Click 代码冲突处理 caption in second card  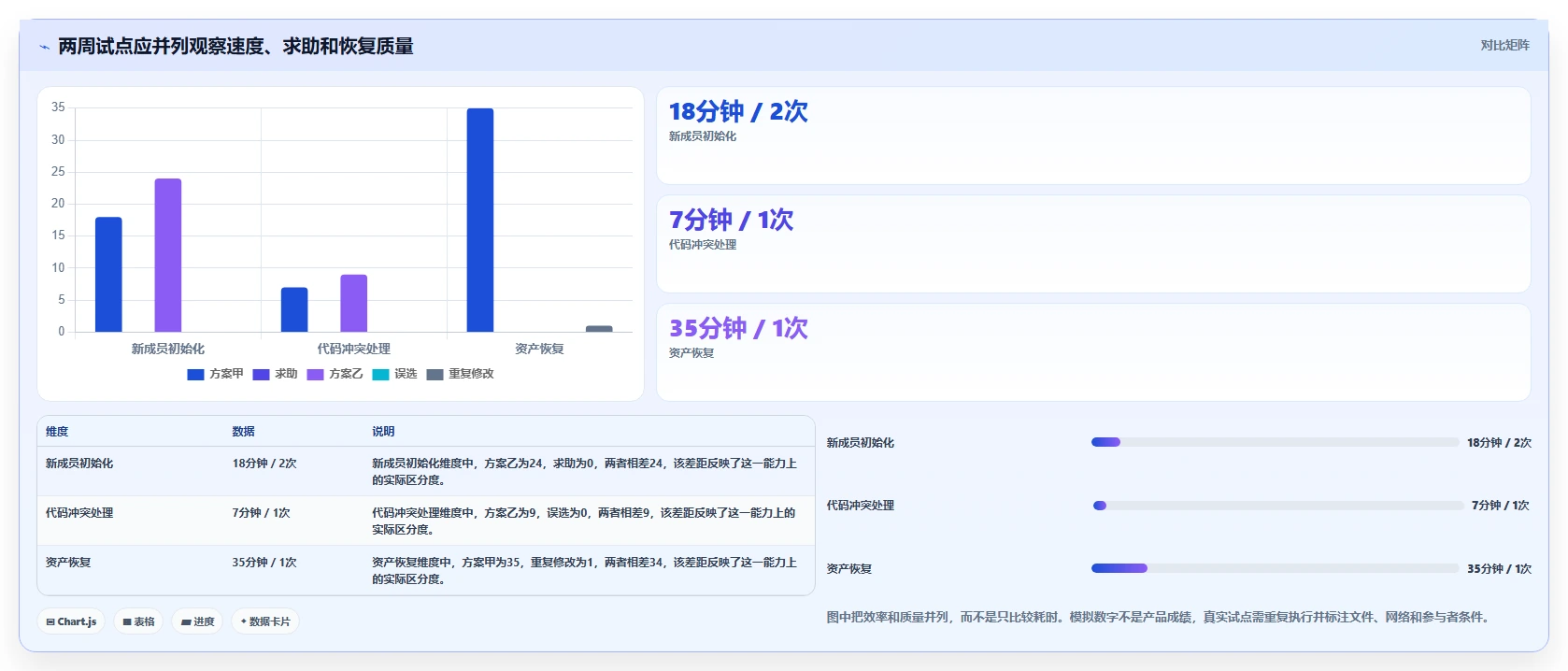[703, 245]
